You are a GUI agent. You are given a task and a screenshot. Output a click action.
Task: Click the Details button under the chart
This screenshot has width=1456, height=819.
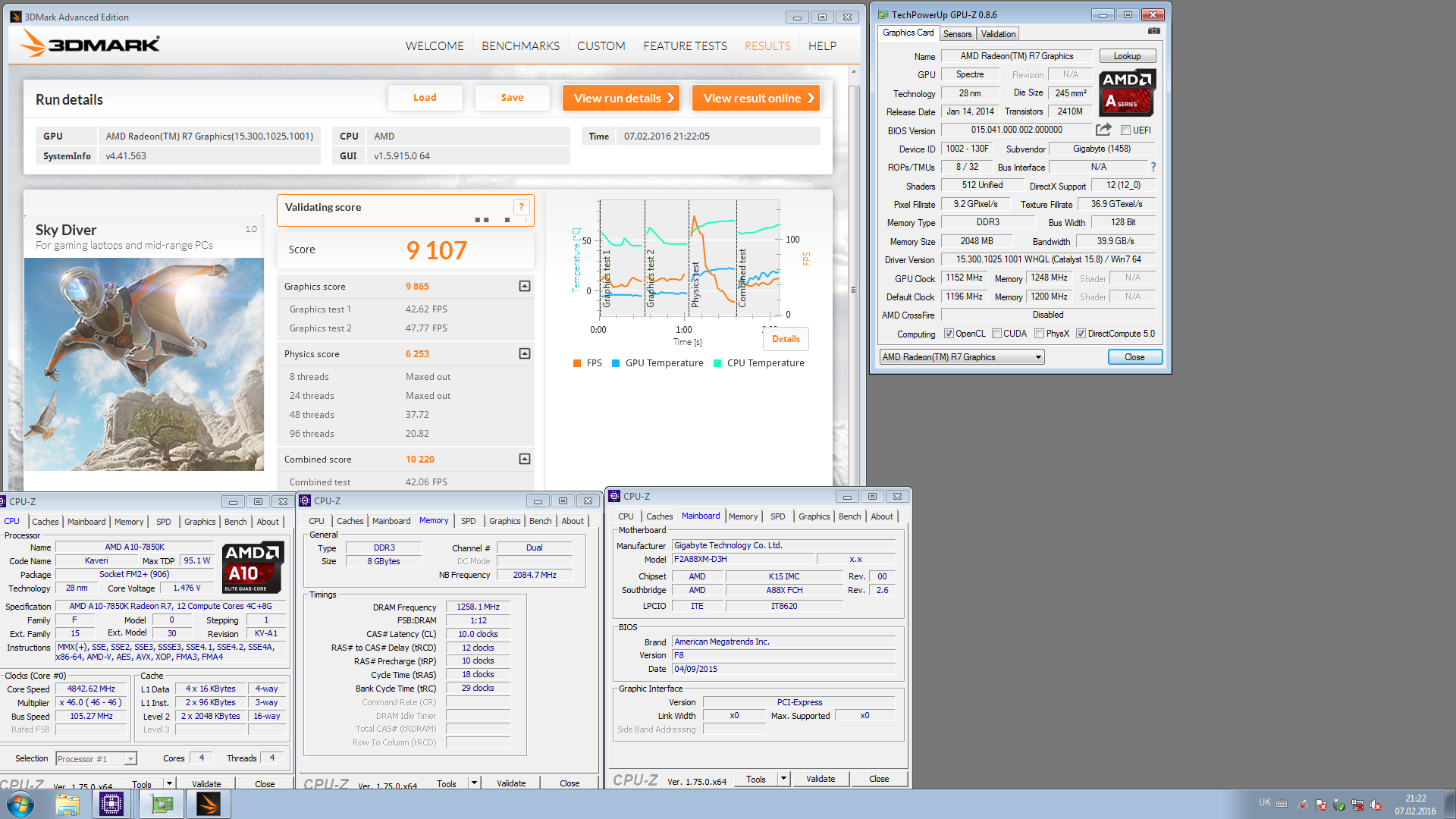(786, 339)
